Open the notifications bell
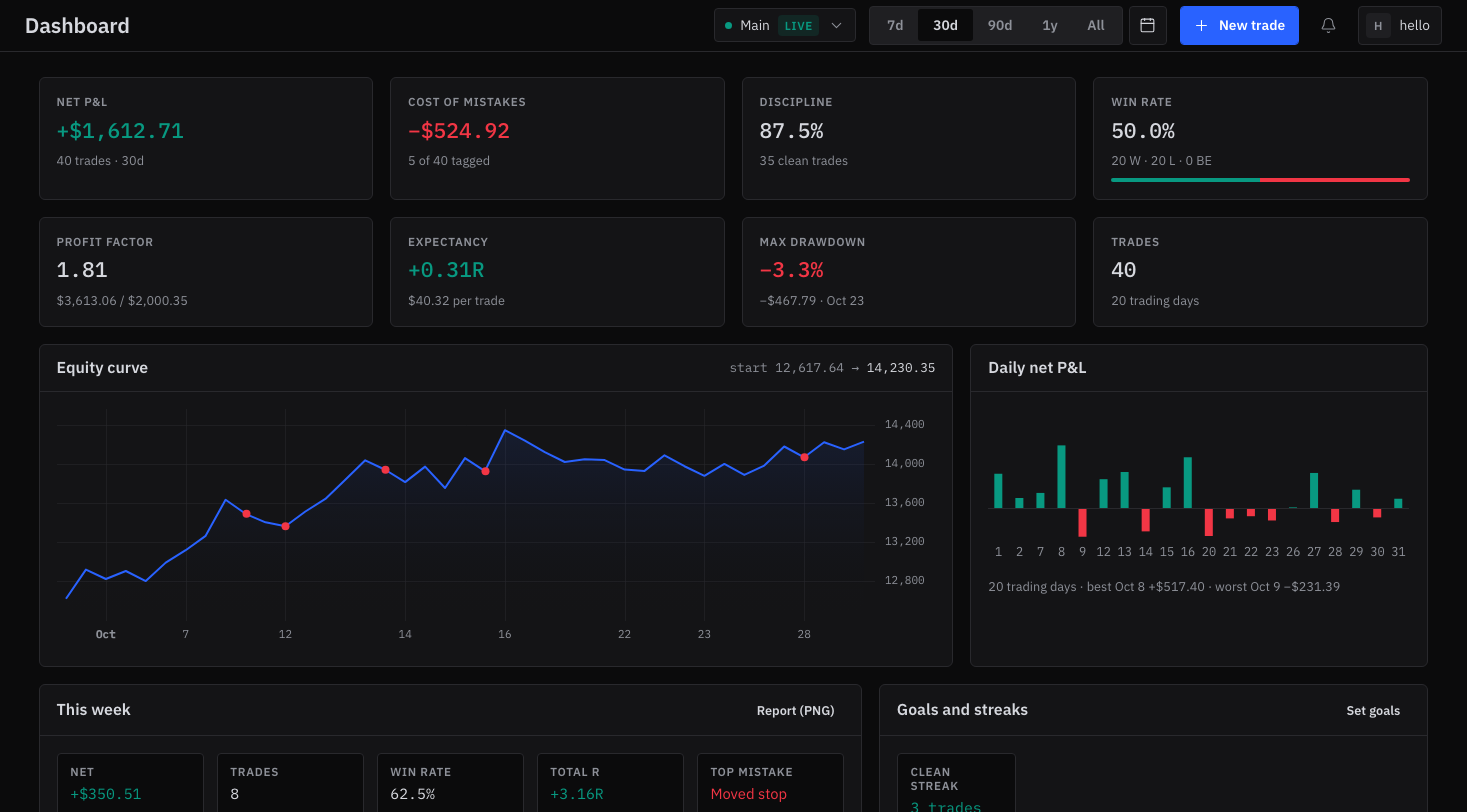1467x812 pixels. [x=1328, y=25]
